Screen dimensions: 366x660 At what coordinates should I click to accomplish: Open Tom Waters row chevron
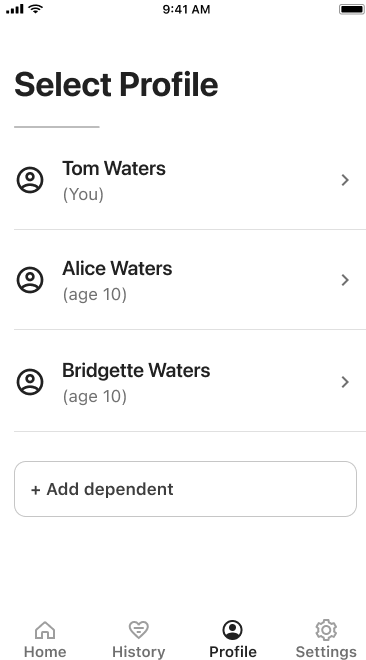point(345,180)
